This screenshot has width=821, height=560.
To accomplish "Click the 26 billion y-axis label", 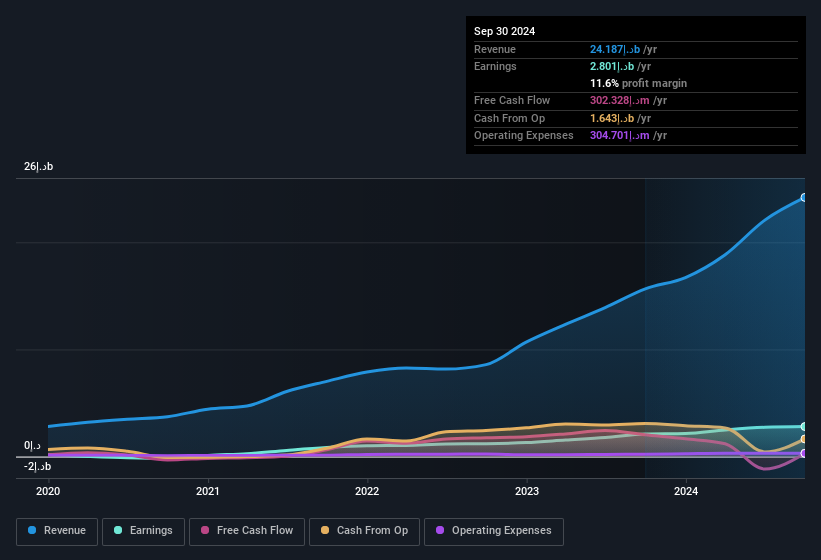I will [38, 166].
